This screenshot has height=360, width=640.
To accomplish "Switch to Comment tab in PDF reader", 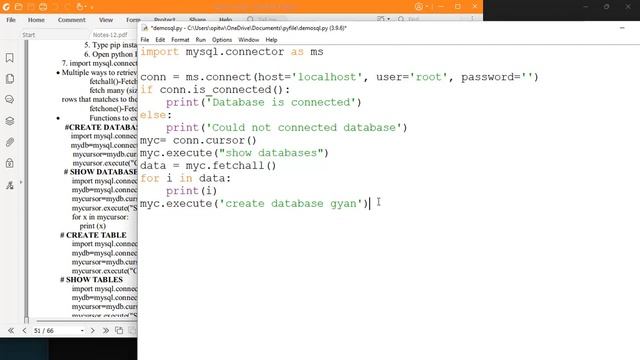I will point(71,20).
